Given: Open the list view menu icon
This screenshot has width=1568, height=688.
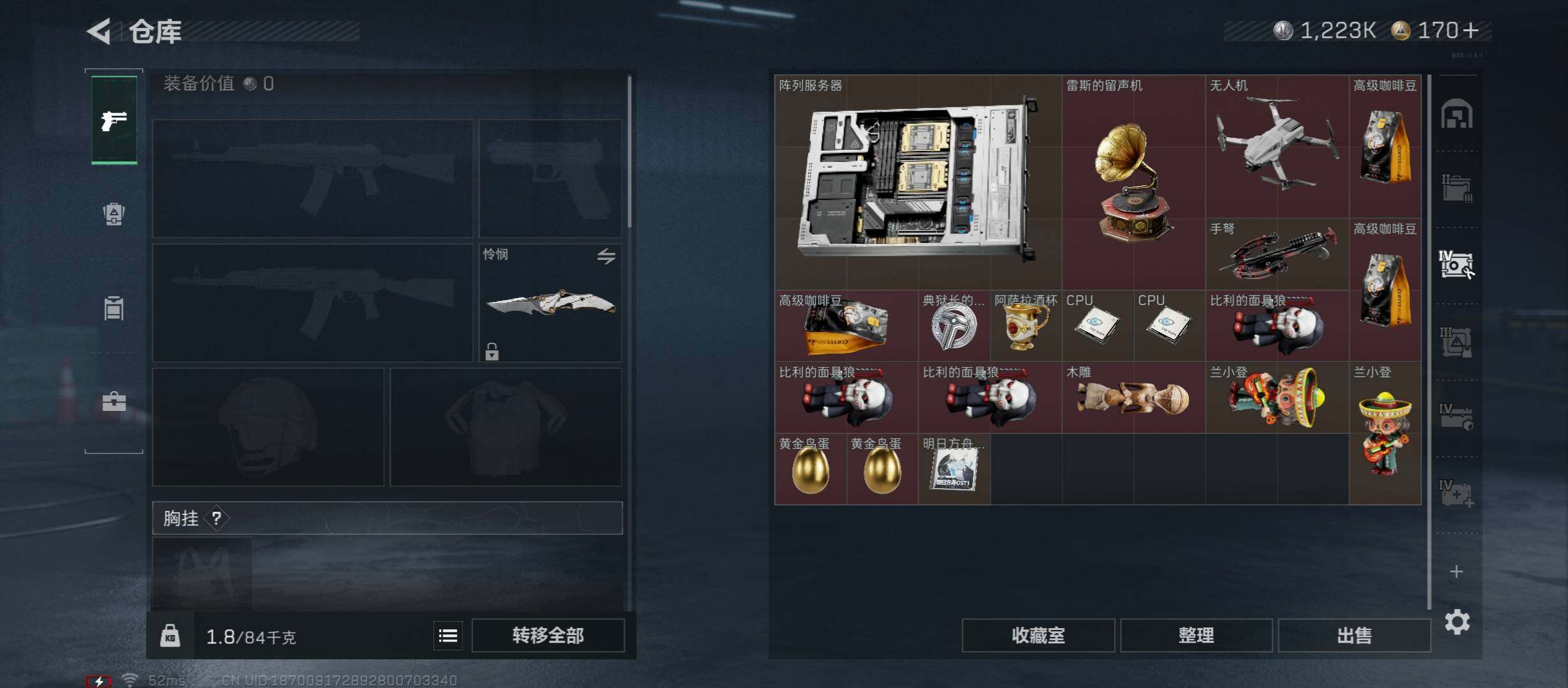Looking at the screenshot, I should coord(448,636).
